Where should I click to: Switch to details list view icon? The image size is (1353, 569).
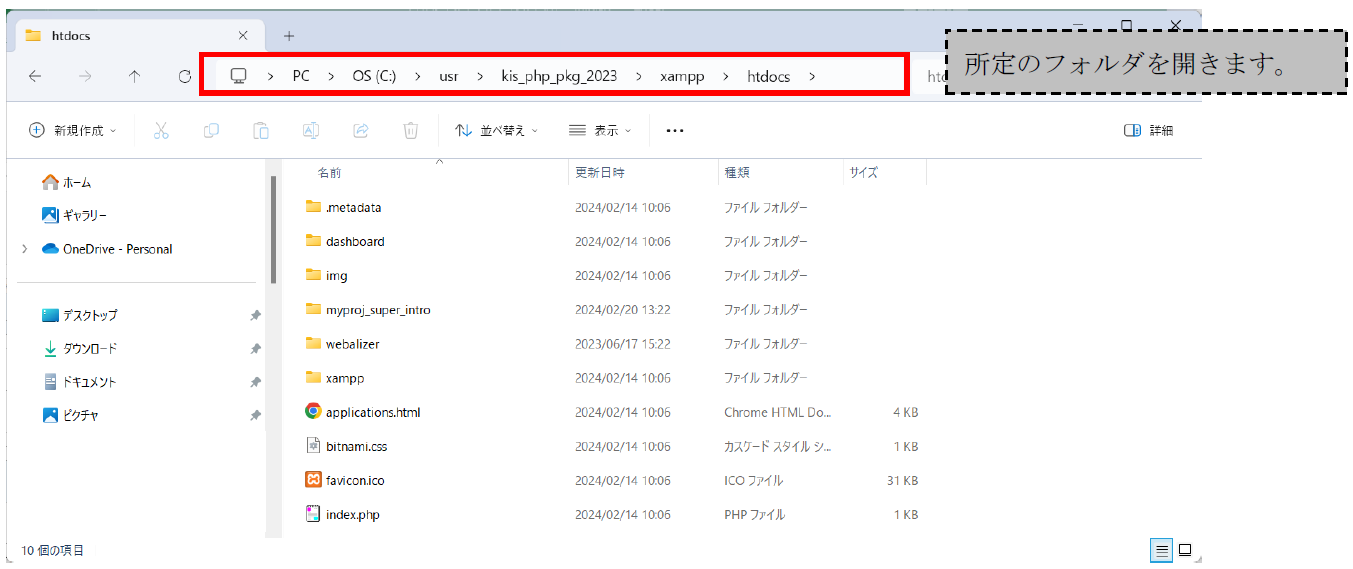1161,550
